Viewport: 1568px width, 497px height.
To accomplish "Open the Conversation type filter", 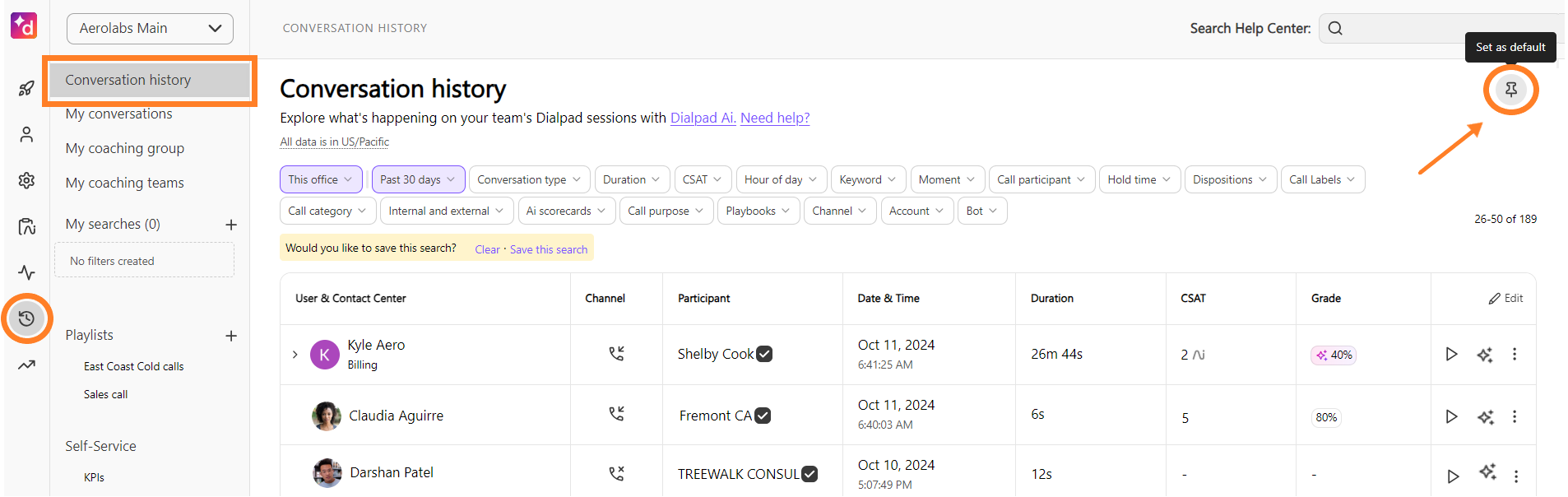I will [x=530, y=179].
